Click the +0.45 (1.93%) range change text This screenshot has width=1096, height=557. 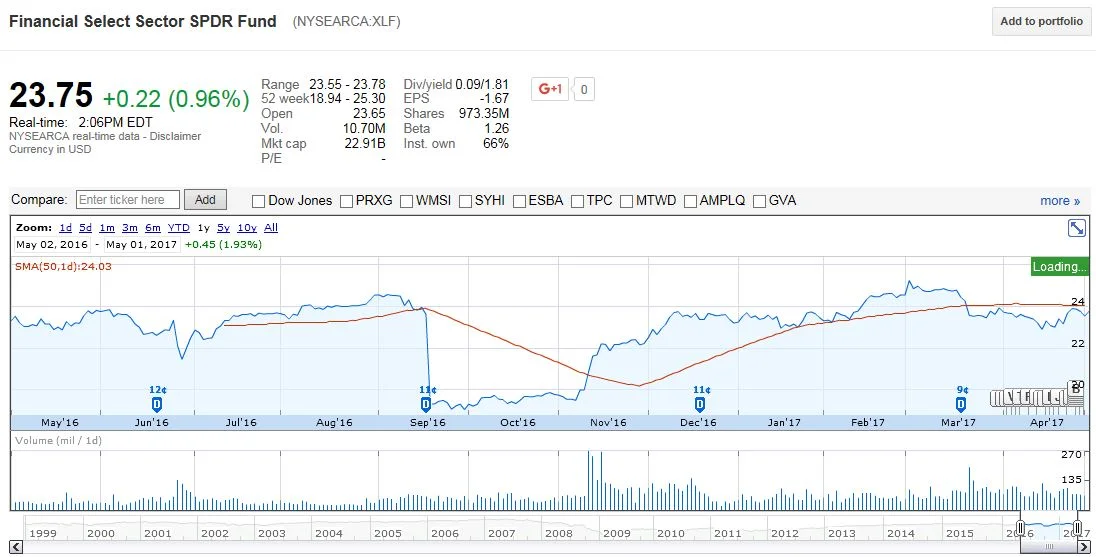(224, 245)
